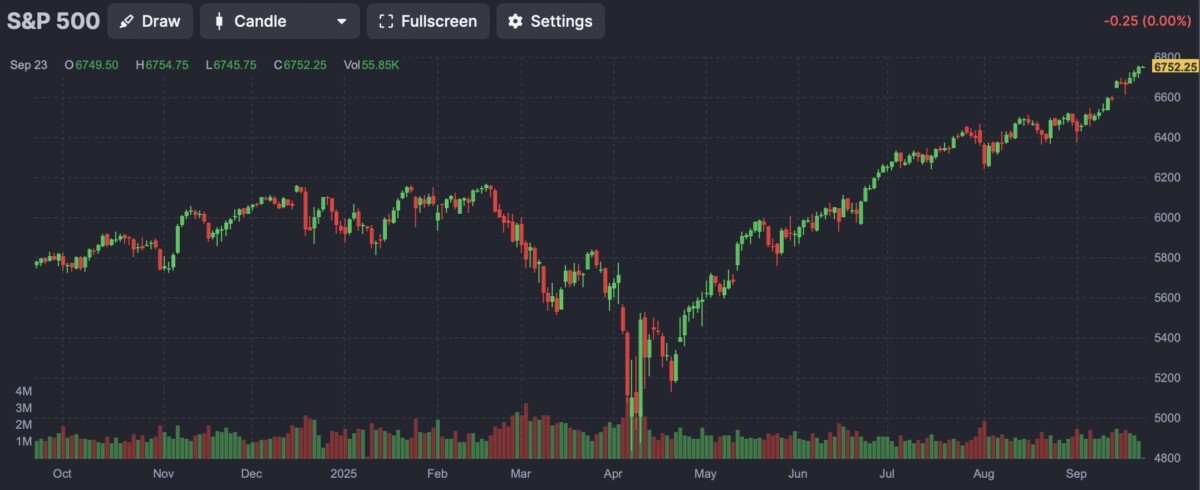
Task: Click the 2025 label on the time axis
Action: click(x=343, y=473)
